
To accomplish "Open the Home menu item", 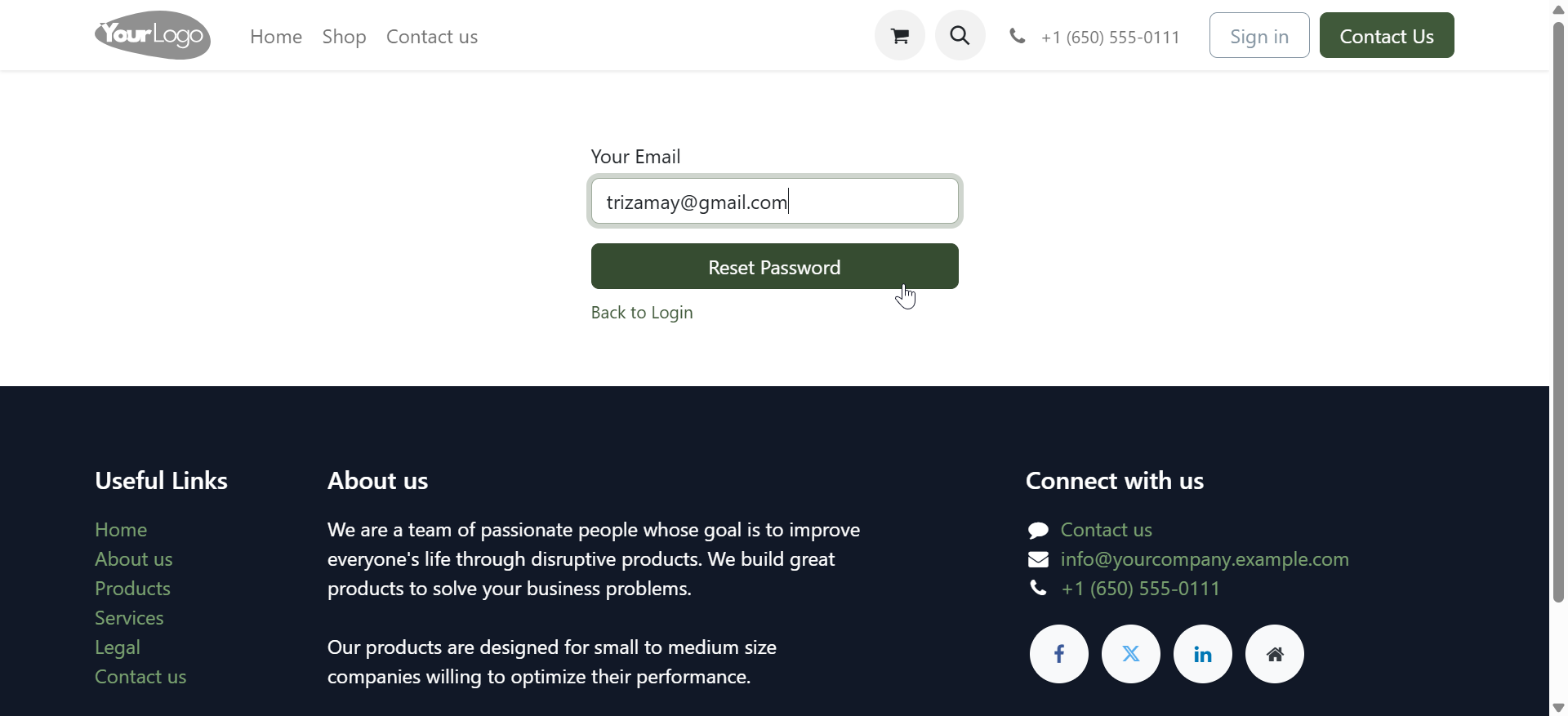I will click(x=276, y=36).
